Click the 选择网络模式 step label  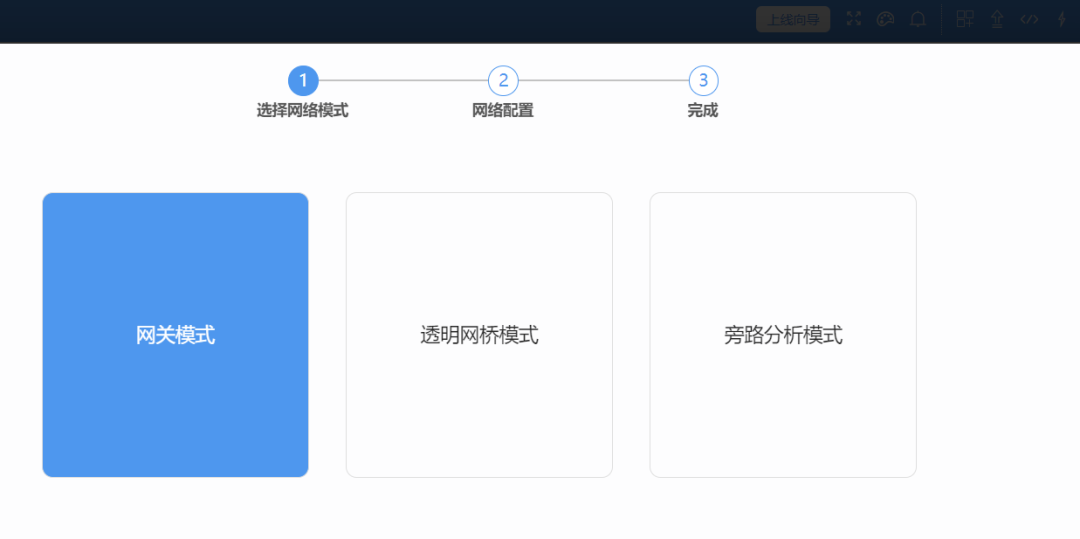tap(302, 111)
